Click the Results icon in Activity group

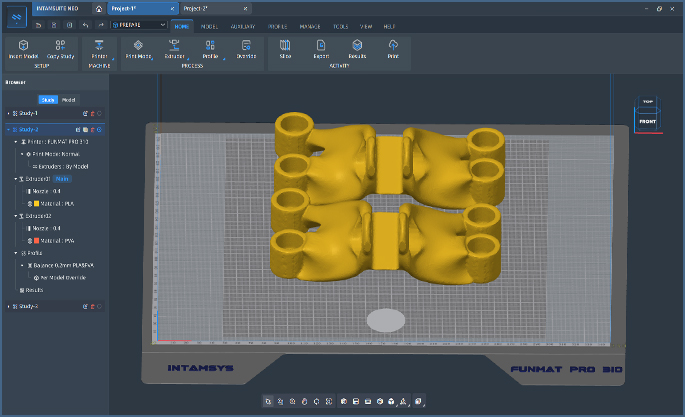click(357, 46)
